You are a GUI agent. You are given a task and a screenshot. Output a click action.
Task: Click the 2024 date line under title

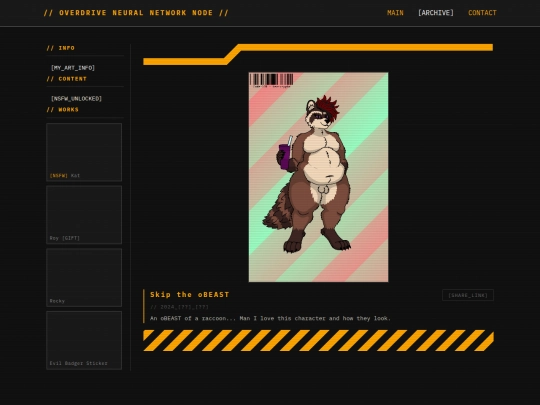(x=179, y=307)
